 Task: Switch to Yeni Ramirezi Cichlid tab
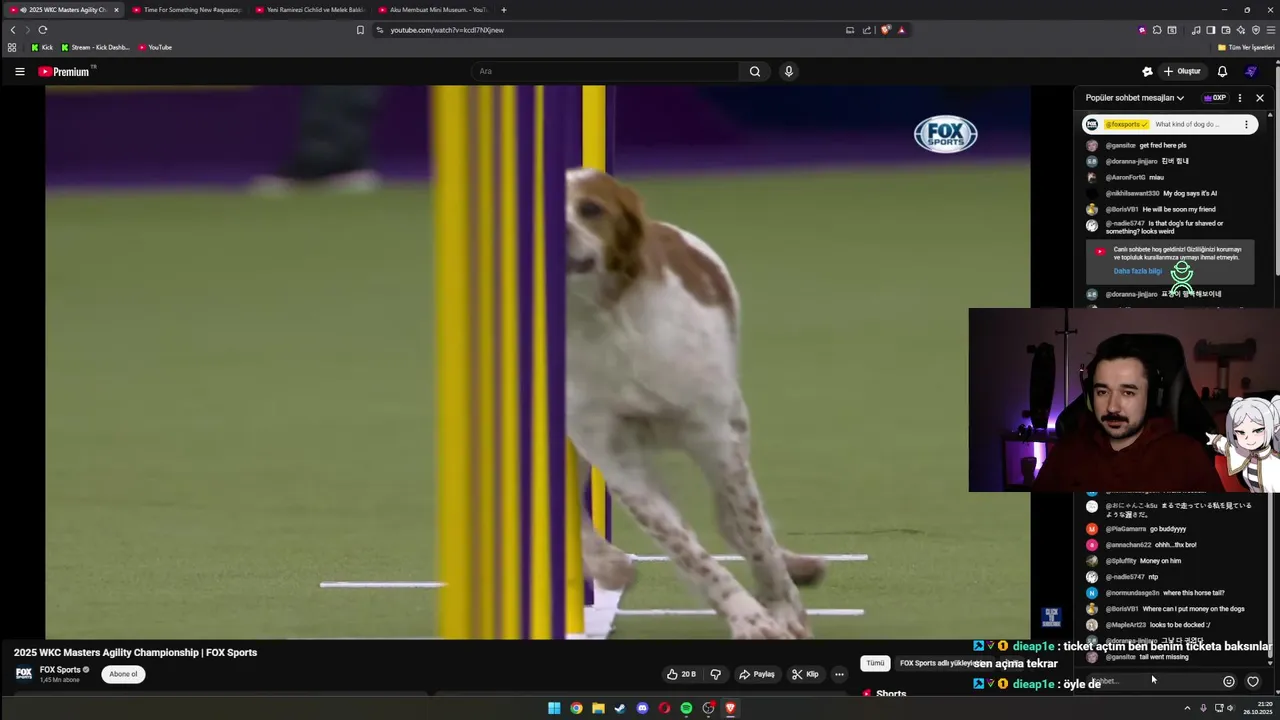coord(311,10)
